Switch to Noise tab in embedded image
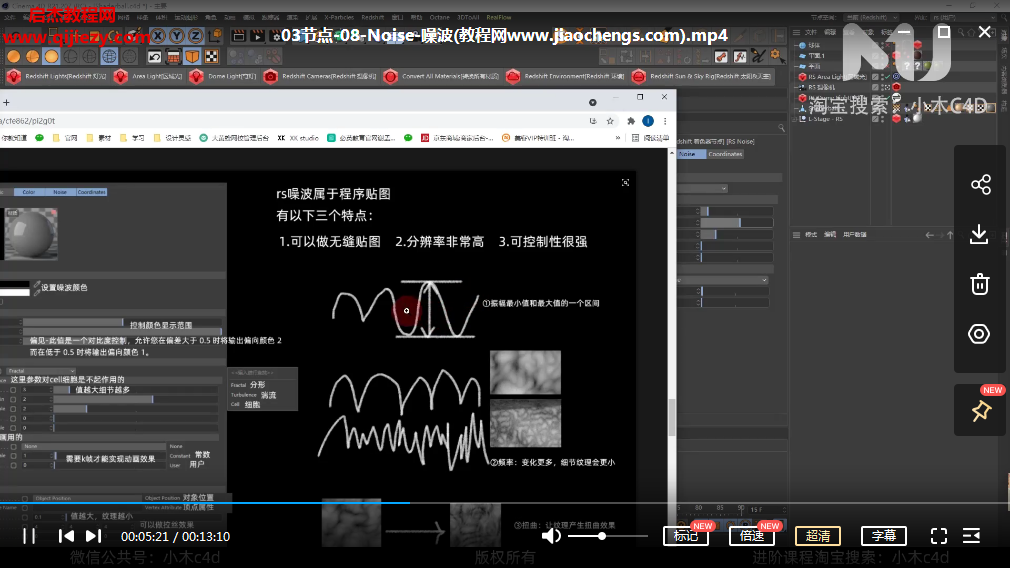Screen dimensions: 1010x568 [x=60, y=192]
